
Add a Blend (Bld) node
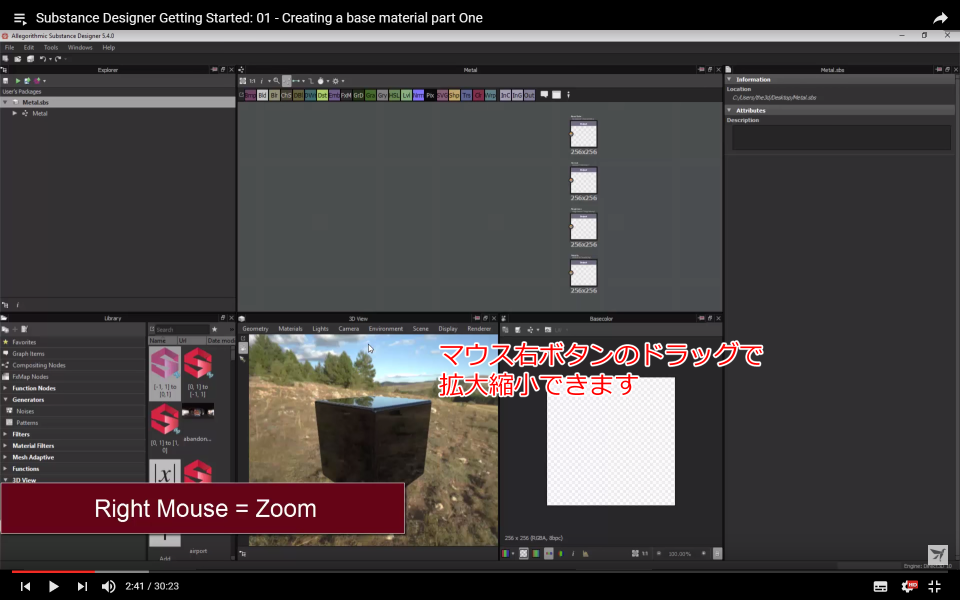coord(262,95)
